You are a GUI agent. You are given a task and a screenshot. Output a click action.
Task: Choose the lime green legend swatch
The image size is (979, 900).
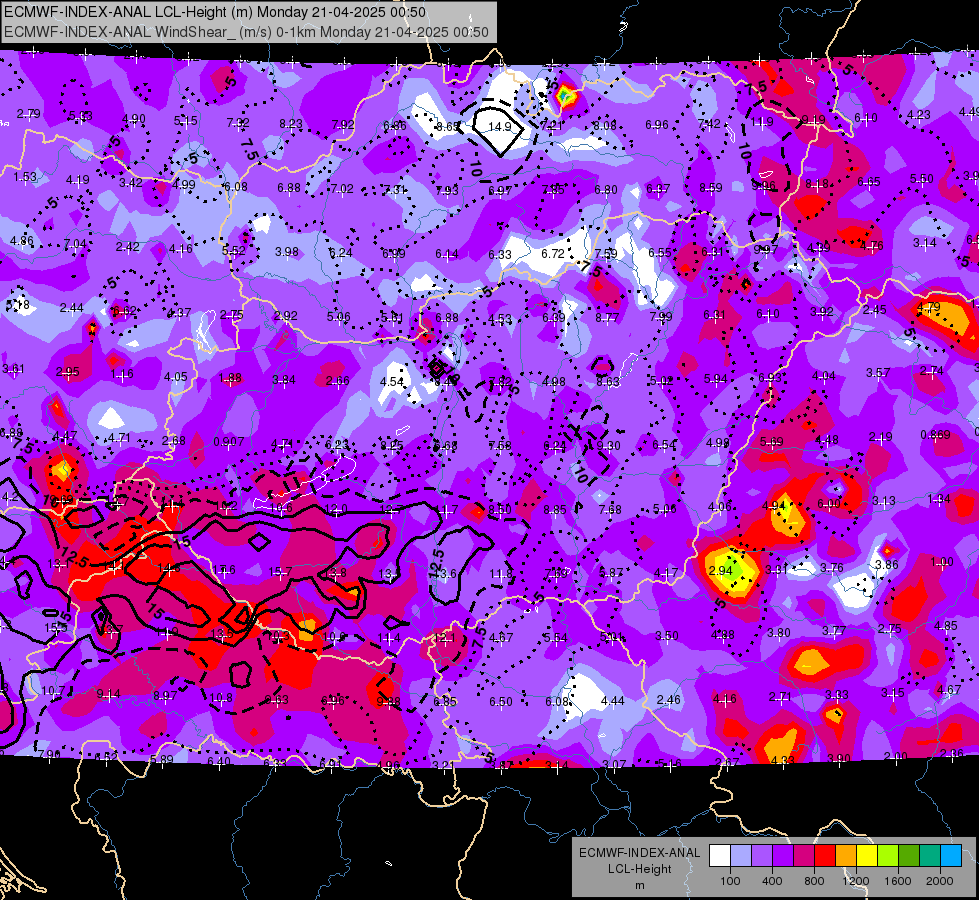click(888, 856)
